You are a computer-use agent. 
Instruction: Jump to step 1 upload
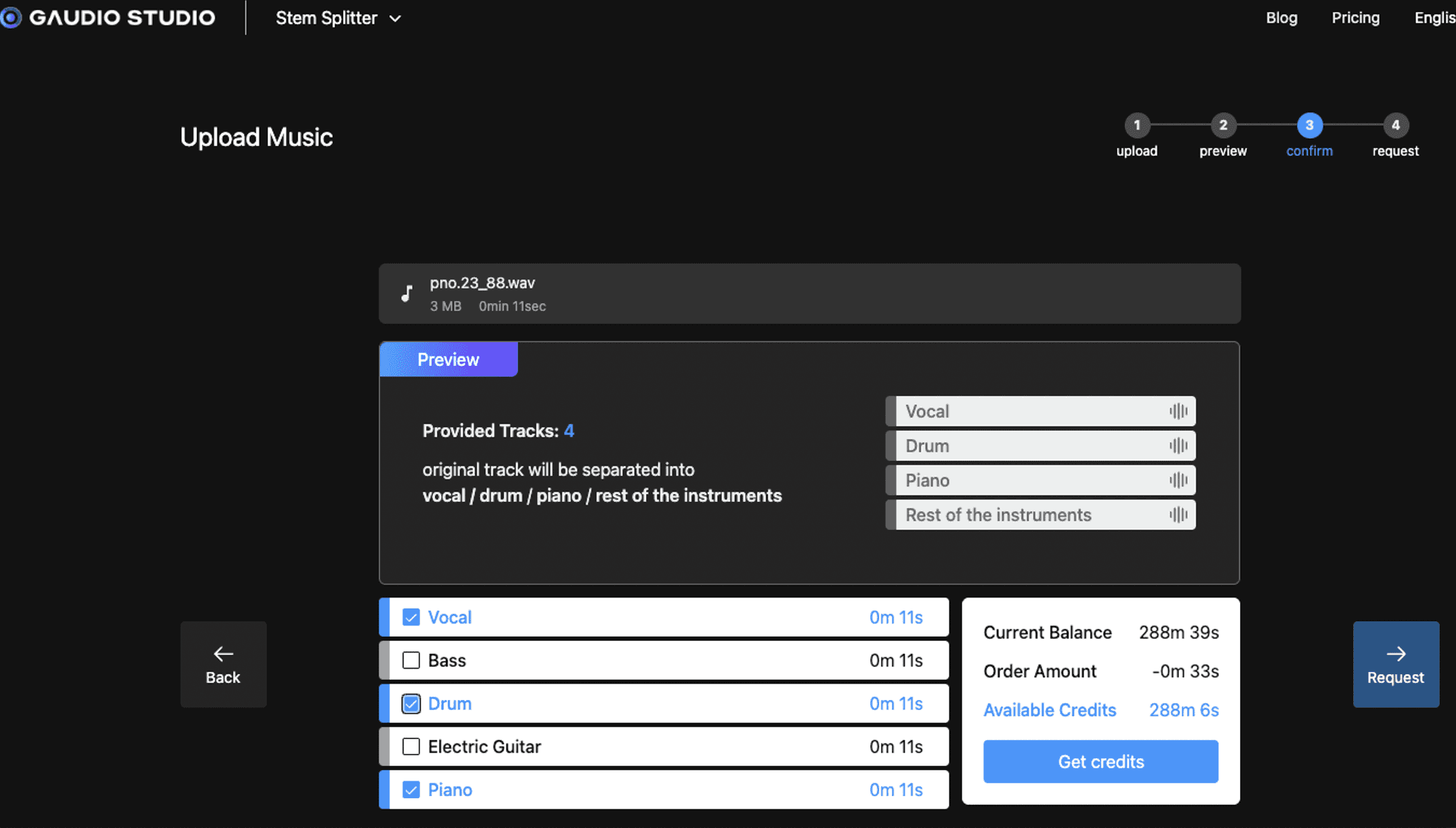1137,135
